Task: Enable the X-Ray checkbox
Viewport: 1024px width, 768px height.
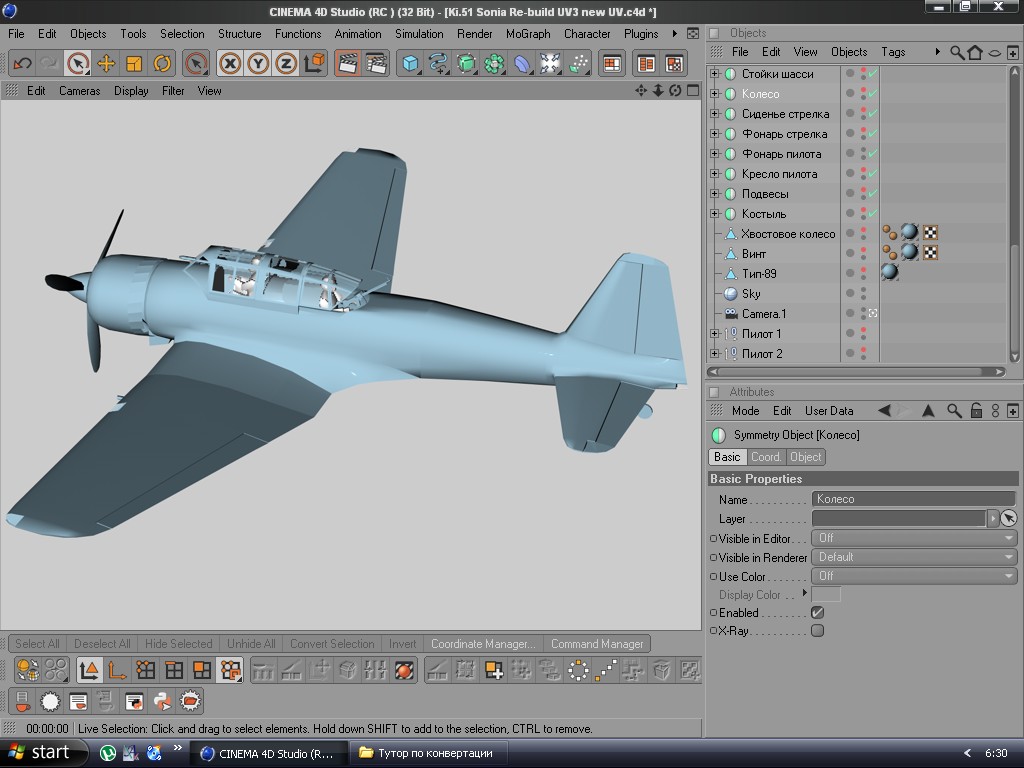Action: click(x=817, y=631)
